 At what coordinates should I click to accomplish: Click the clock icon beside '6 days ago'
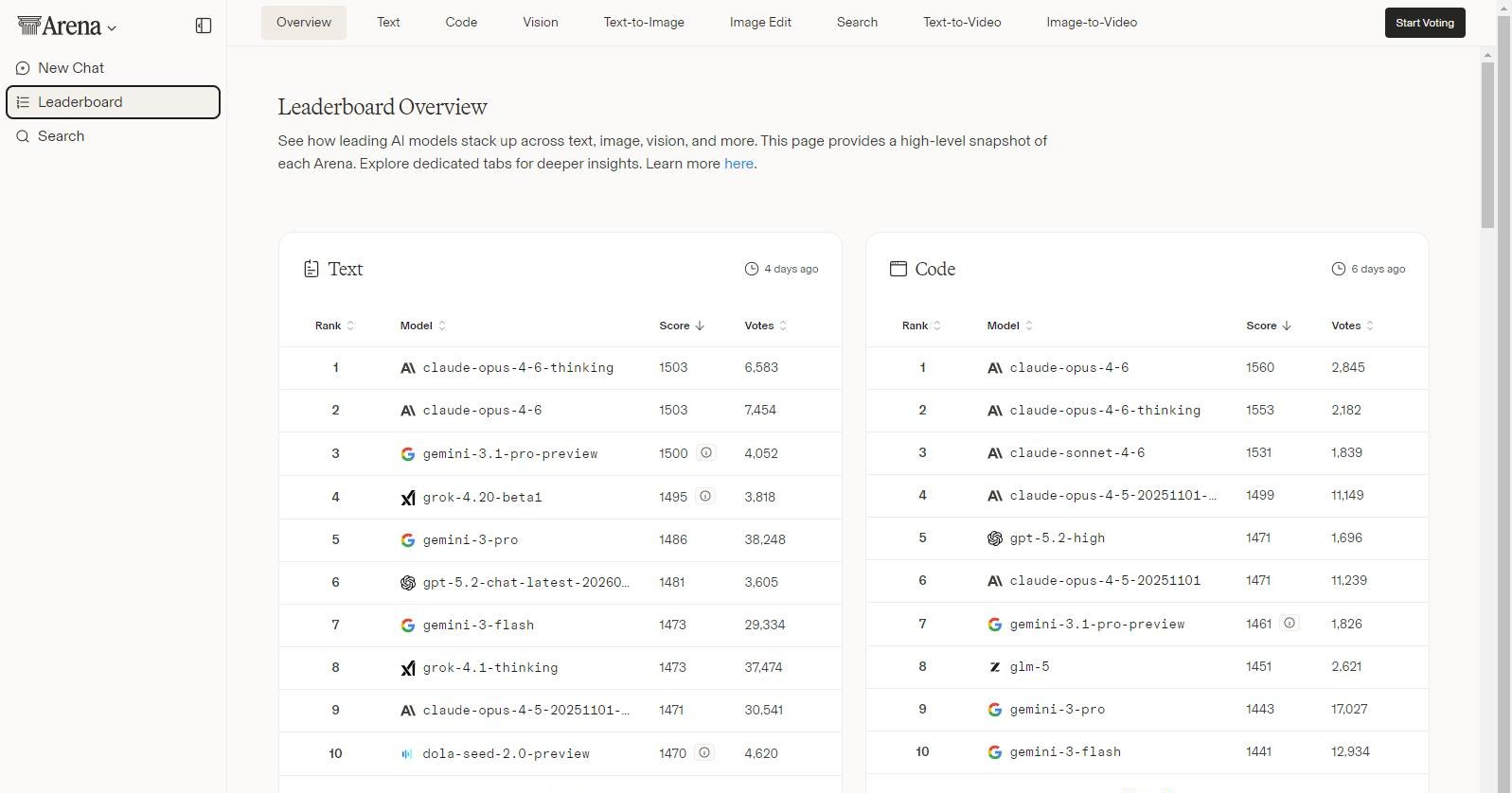point(1339,269)
